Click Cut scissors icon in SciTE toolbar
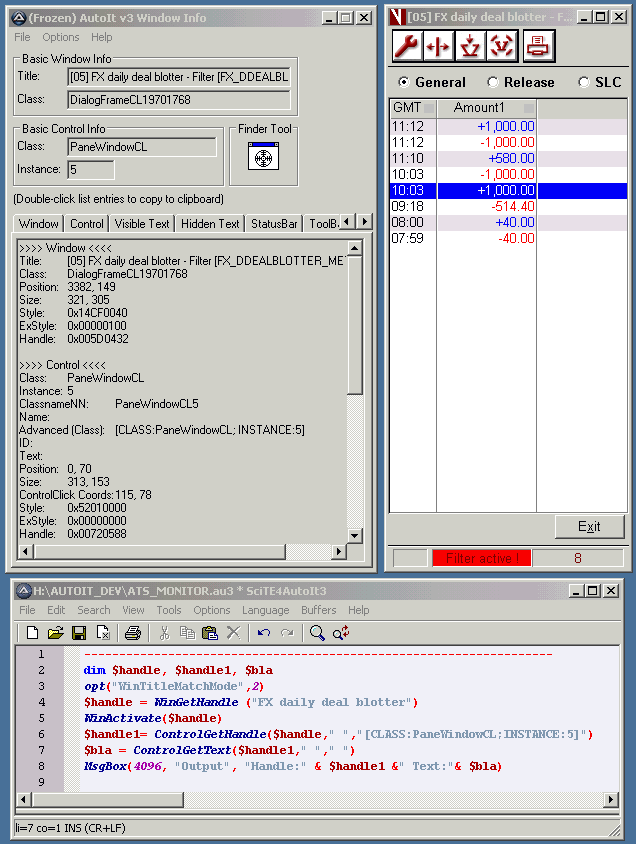Viewport: 636px width, 844px height. tap(164, 633)
